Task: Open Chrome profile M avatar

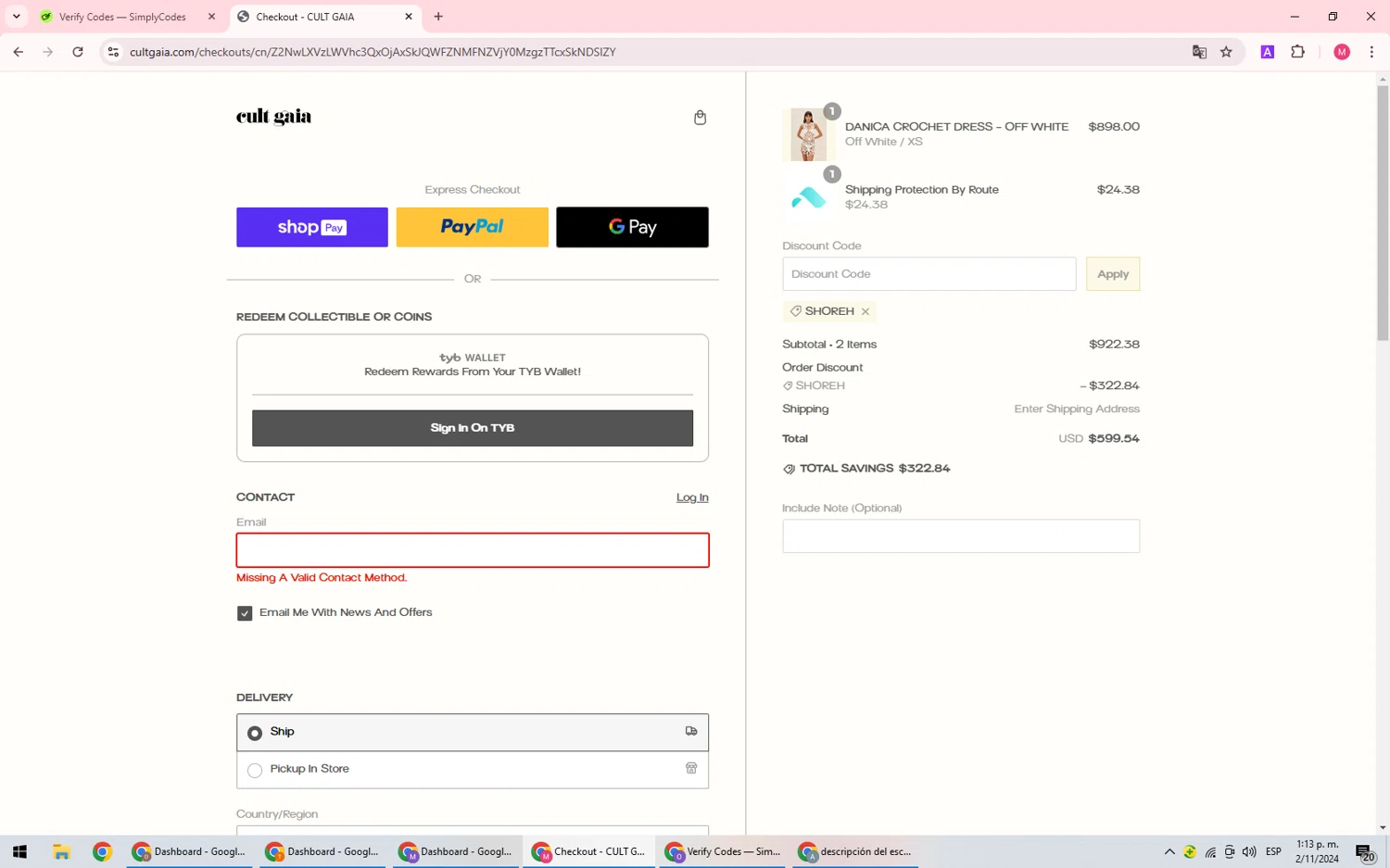Action: point(1342,52)
